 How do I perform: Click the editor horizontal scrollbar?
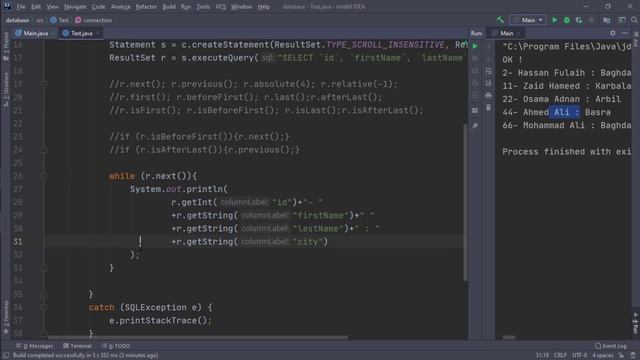pyautogui.click(x=198, y=338)
